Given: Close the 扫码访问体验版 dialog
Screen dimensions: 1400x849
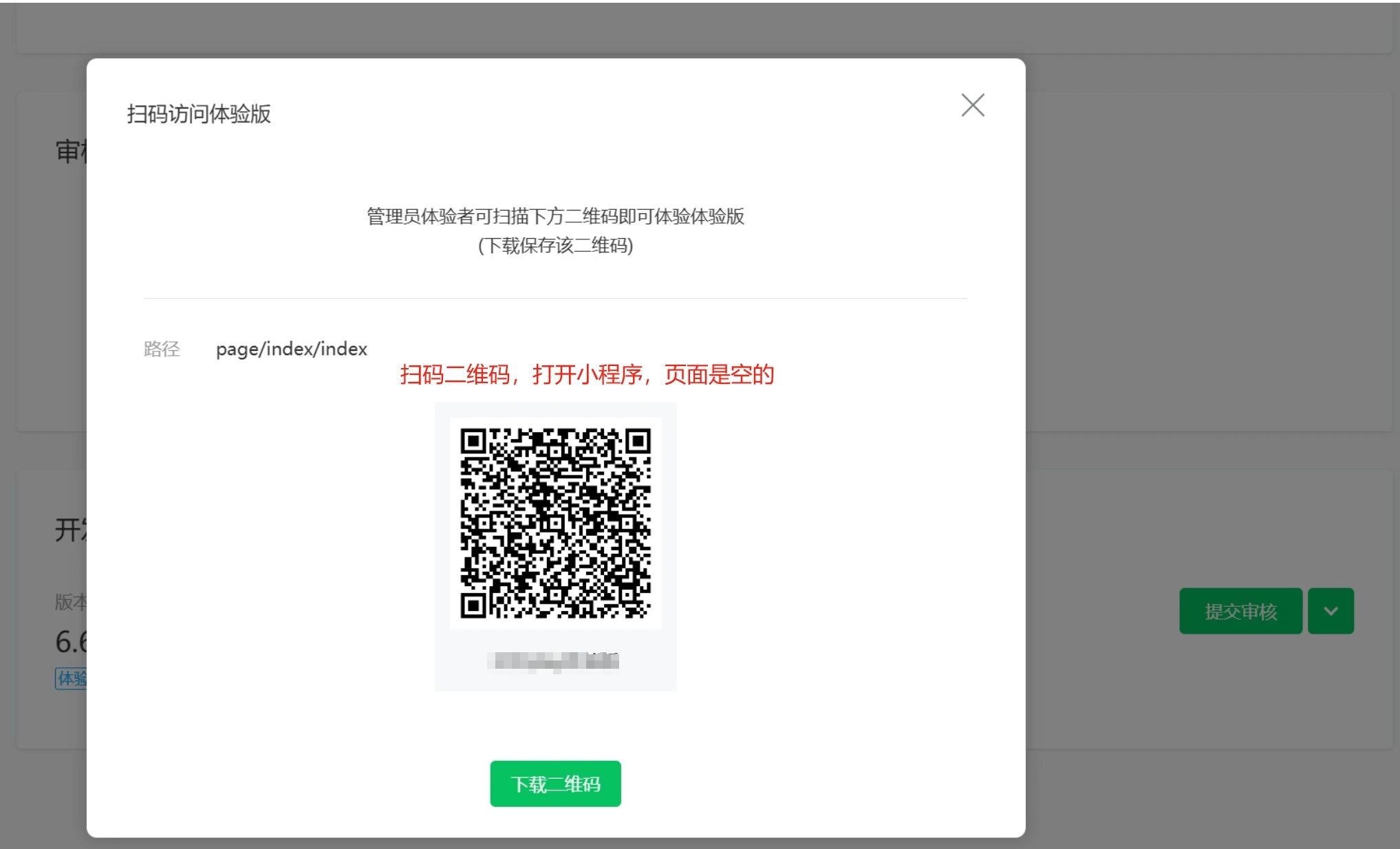Looking at the screenshot, I should pos(972,105).
